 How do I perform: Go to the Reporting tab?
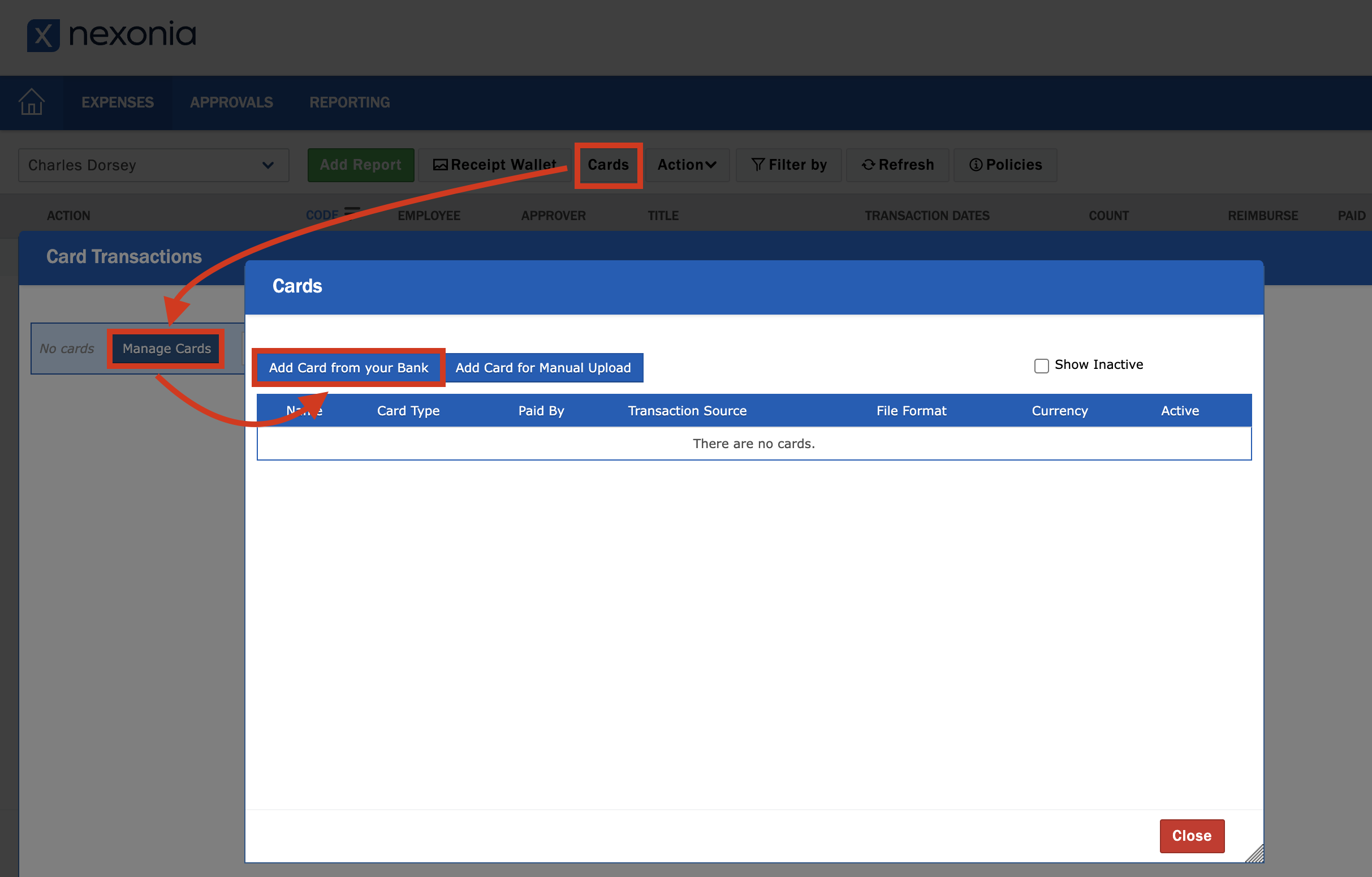(x=350, y=102)
